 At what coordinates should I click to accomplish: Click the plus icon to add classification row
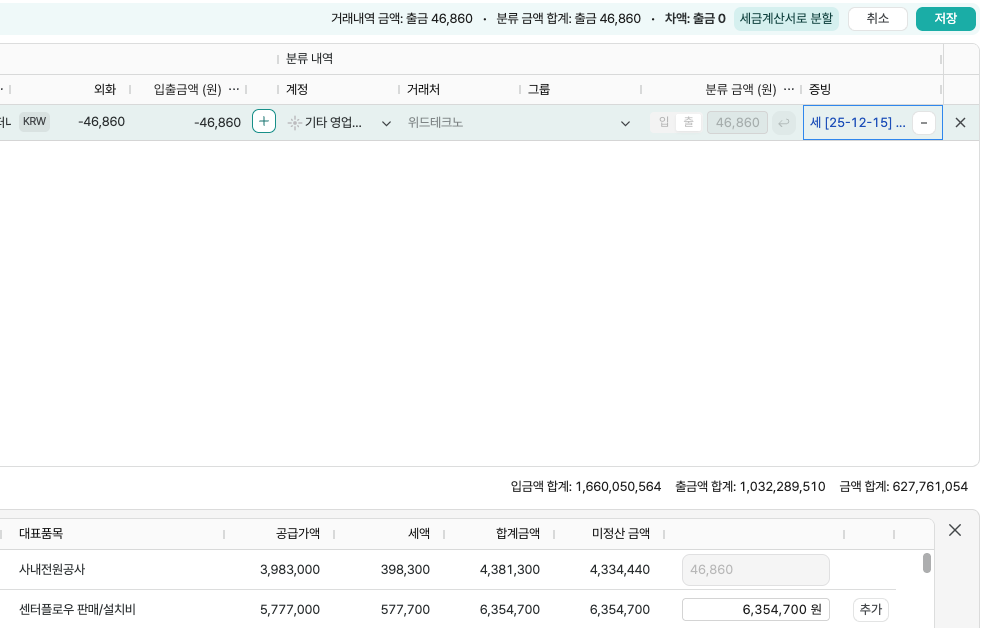click(x=264, y=122)
